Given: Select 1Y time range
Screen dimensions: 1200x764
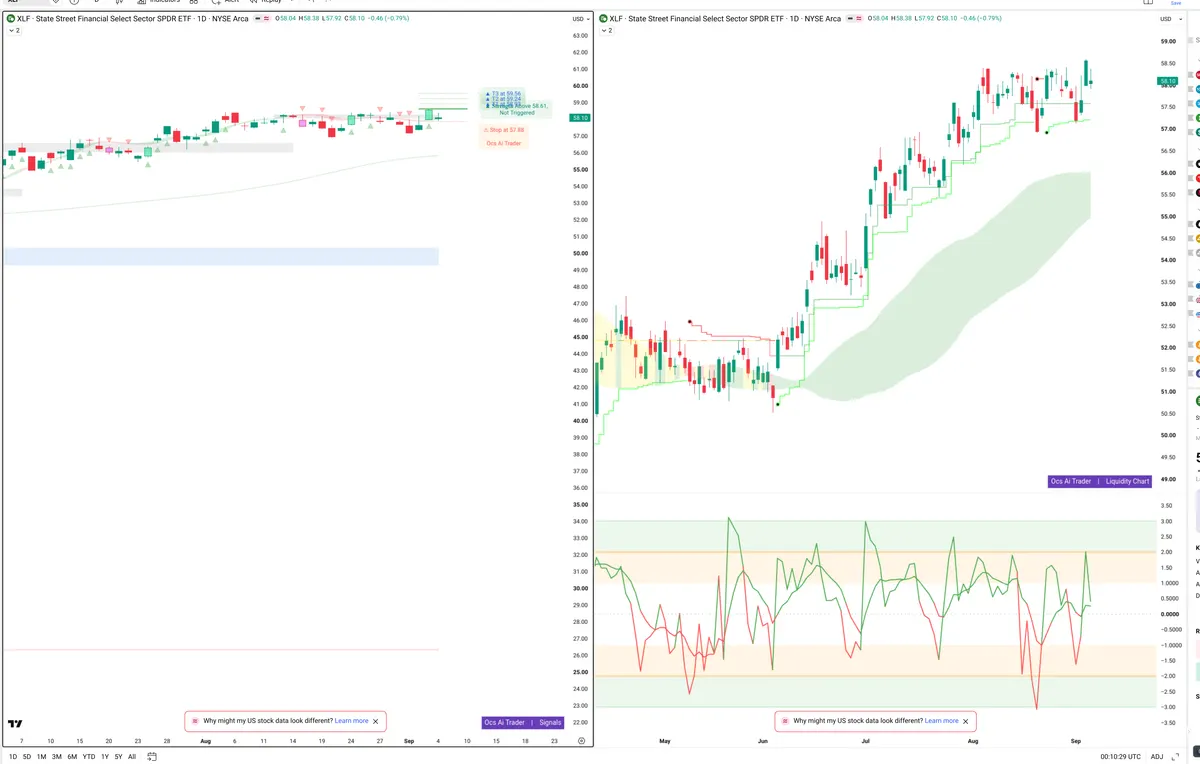Looking at the screenshot, I should tap(104, 756).
